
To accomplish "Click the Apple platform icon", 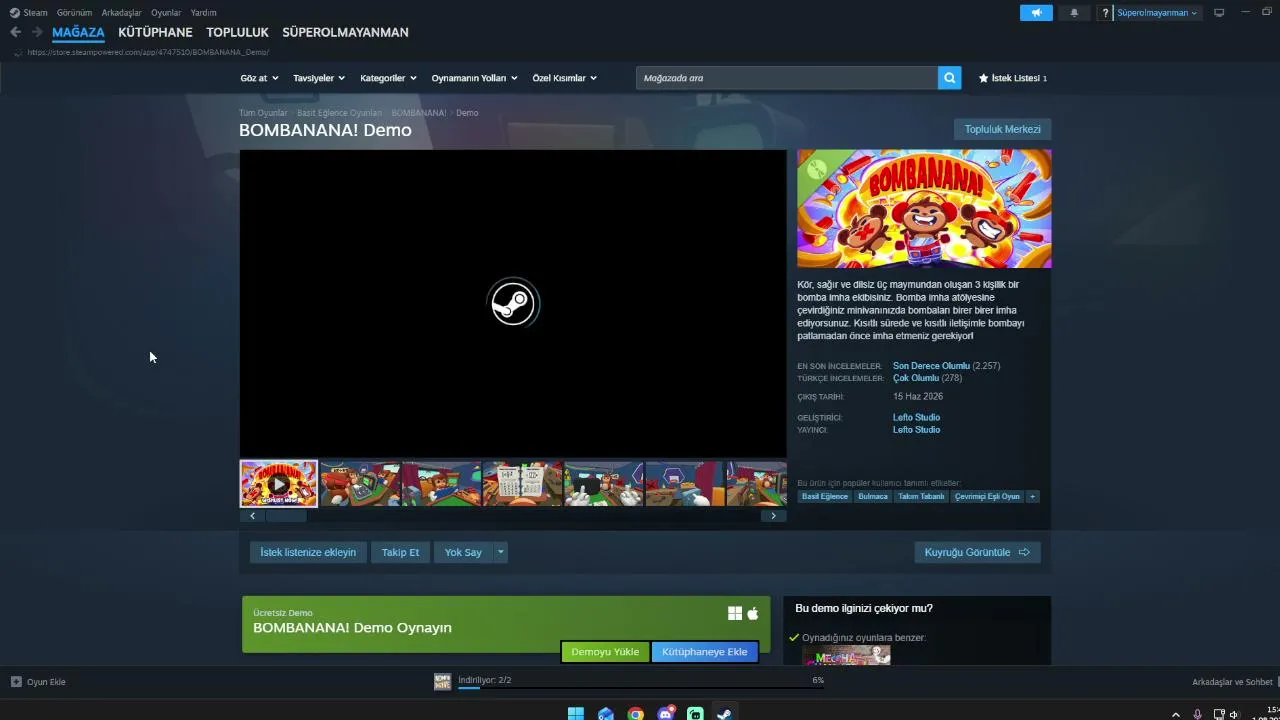I will click(x=753, y=613).
